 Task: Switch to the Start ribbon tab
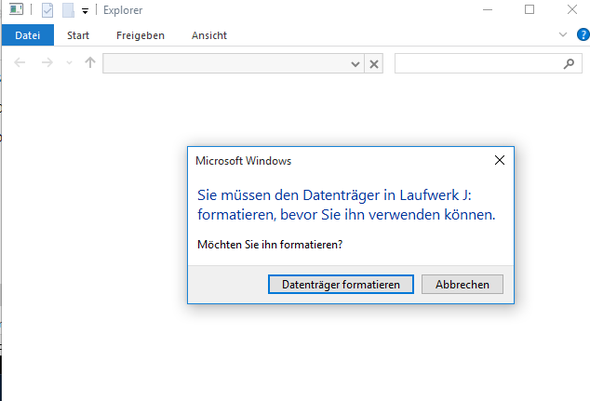pyautogui.click(x=78, y=35)
